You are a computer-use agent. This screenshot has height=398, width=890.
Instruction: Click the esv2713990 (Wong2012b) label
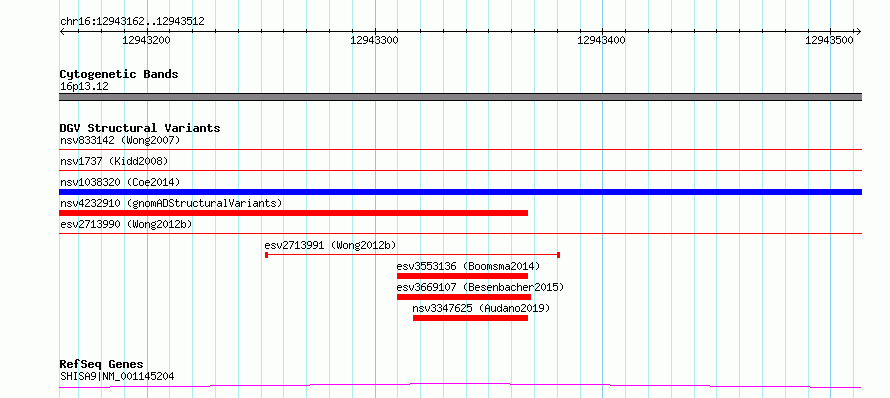pyautogui.click(x=126, y=224)
